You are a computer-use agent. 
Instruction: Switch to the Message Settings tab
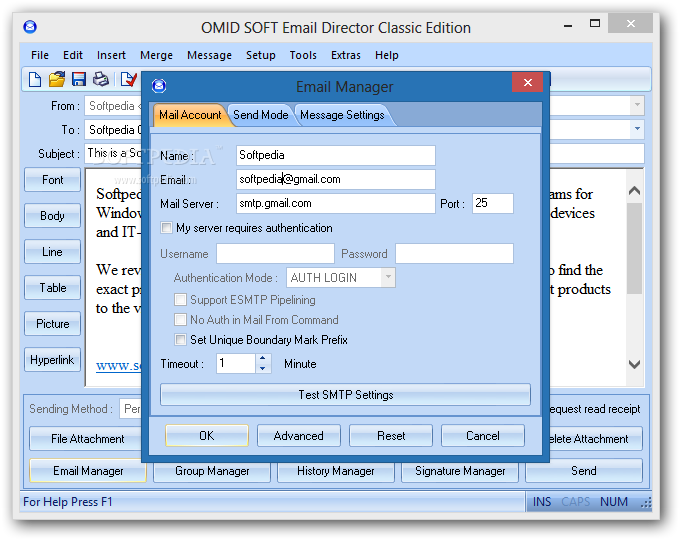coord(342,115)
